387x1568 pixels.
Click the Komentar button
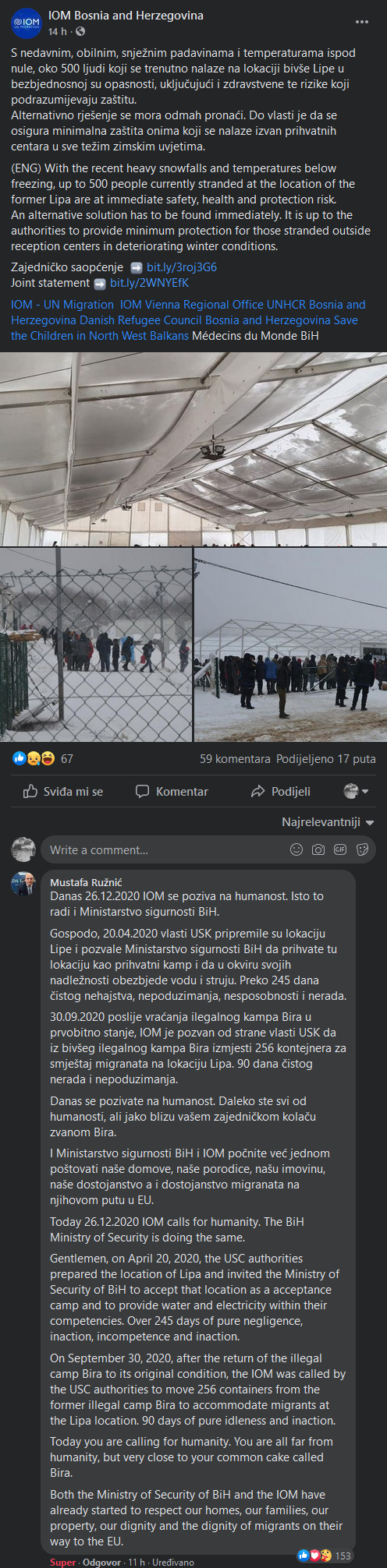point(172,791)
